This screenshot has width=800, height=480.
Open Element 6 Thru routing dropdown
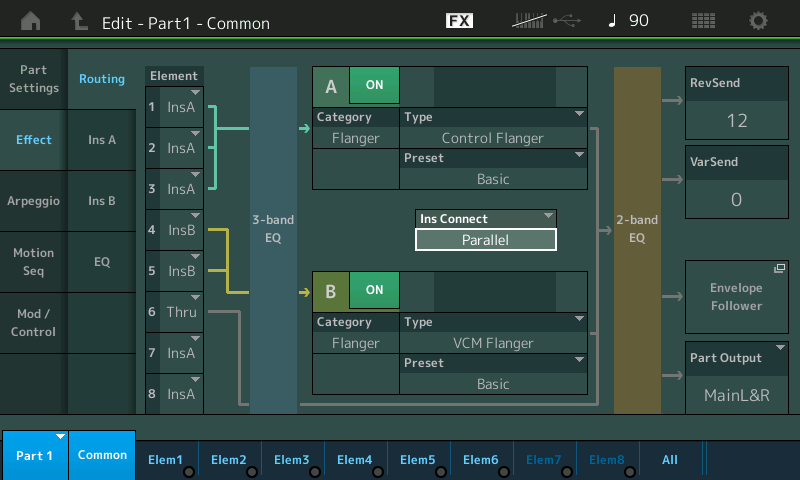coord(174,312)
